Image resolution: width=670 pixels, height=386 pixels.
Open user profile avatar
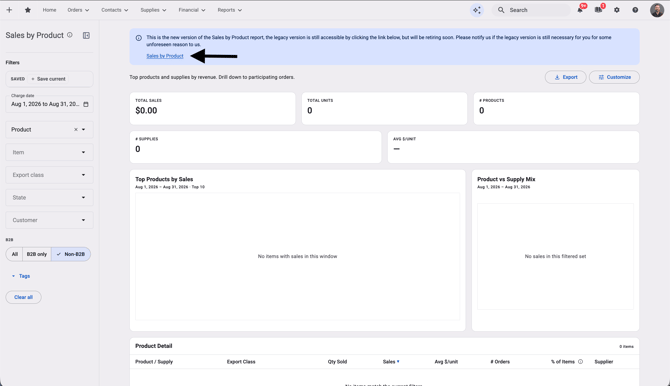click(x=657, y=10)
